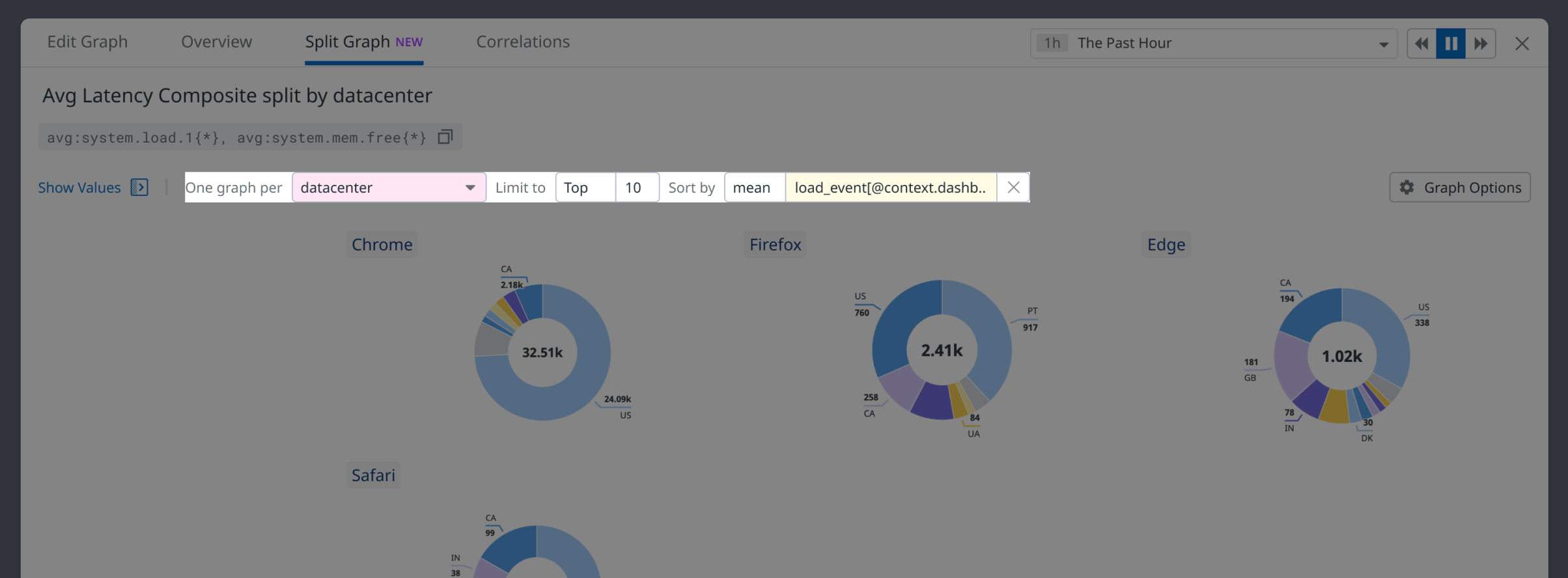Click the 1h time badge

click(1052, 44)
